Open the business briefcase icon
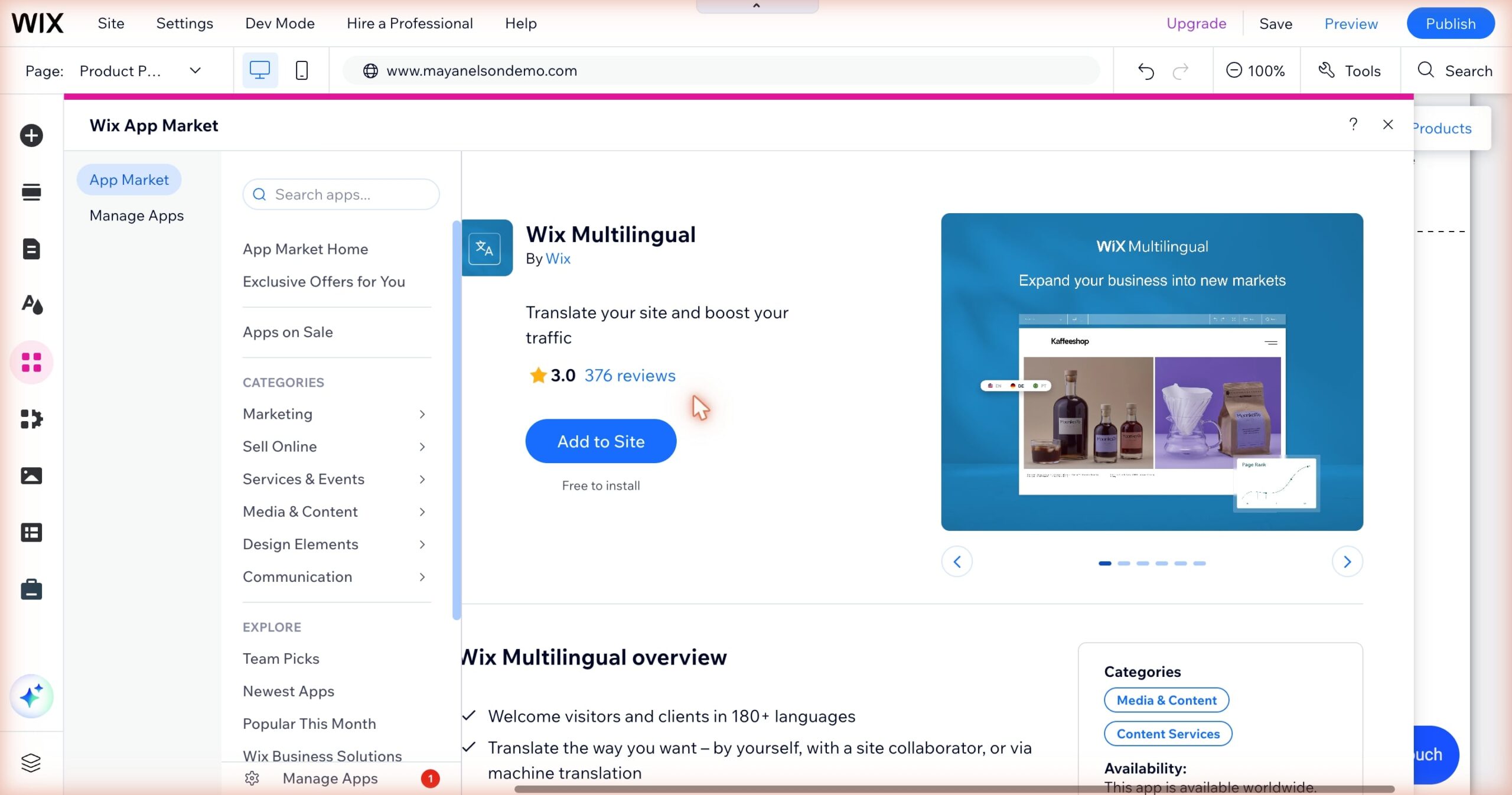This screenshot has width=1512, height=795. tap(31, 589)
